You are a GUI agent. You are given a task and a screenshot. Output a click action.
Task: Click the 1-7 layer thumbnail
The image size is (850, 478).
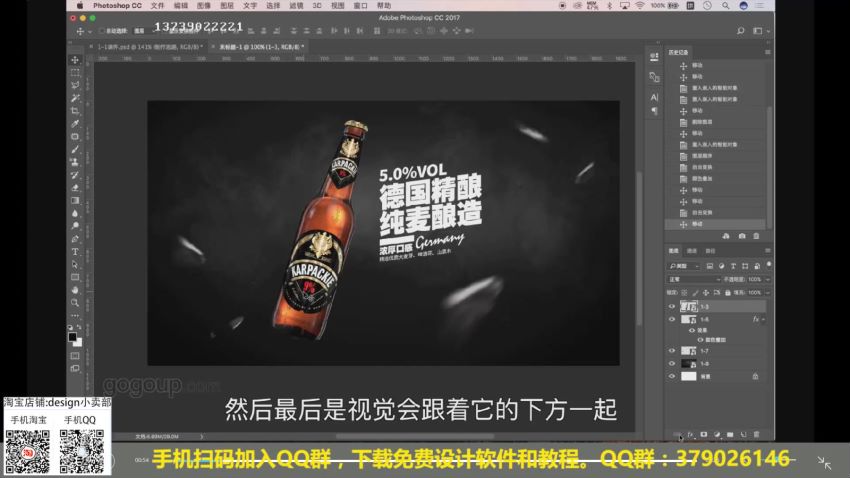coord(688,351)
